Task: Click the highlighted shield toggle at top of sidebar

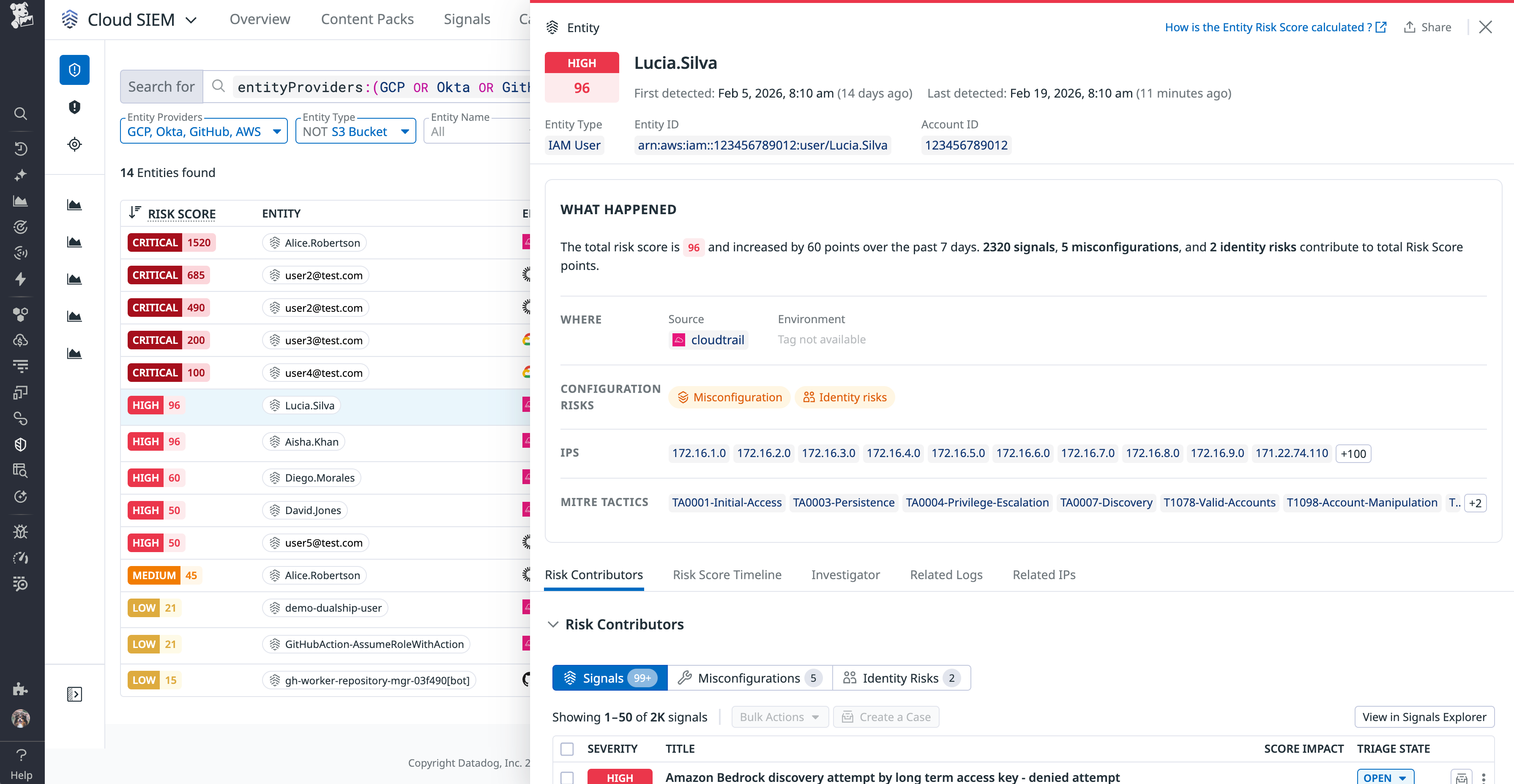Action: tap(75, 69)
